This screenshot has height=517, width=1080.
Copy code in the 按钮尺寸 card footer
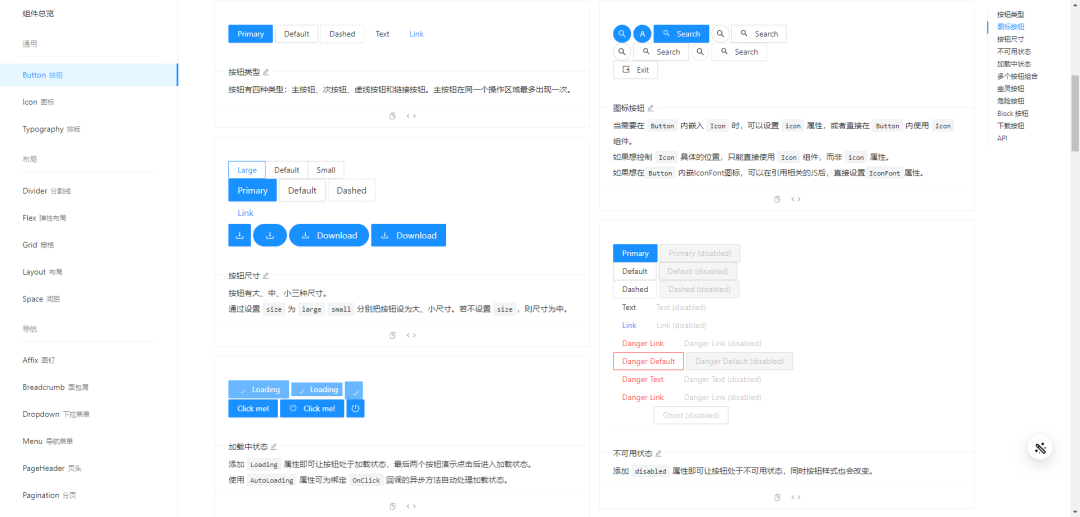point(393,335)
